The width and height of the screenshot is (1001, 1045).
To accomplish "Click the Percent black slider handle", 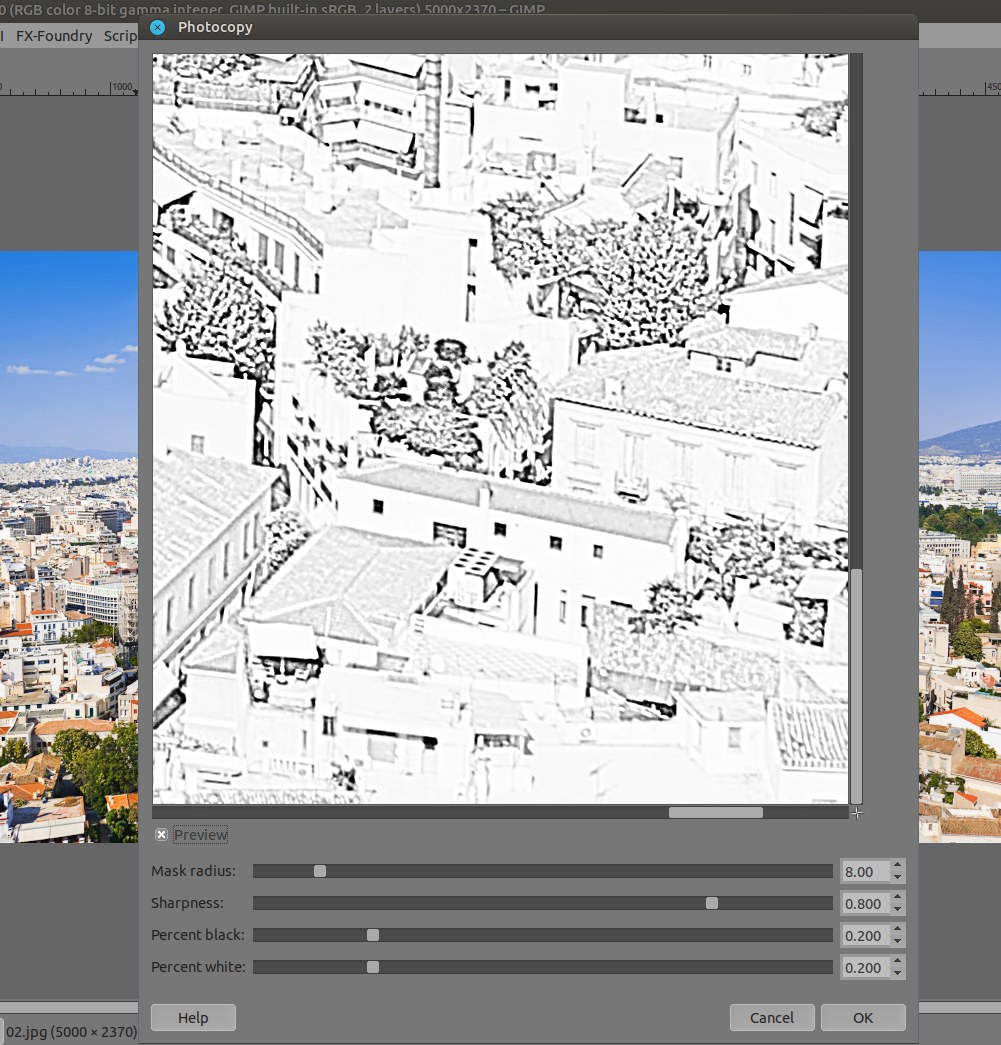I will tap(373, 935).
